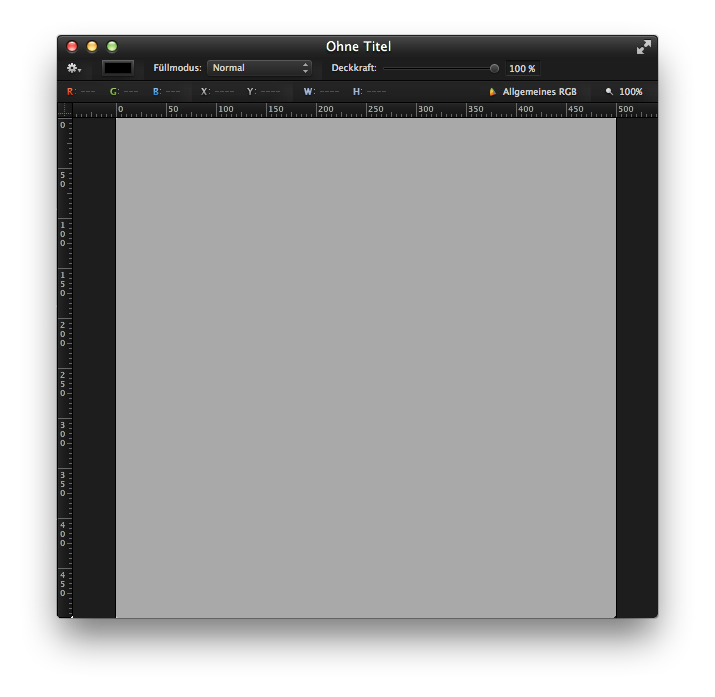Image resolution: width=715 pixels, height=697 pixels.
Task: Click the ruler origin corner box
Action: (65, 110)
